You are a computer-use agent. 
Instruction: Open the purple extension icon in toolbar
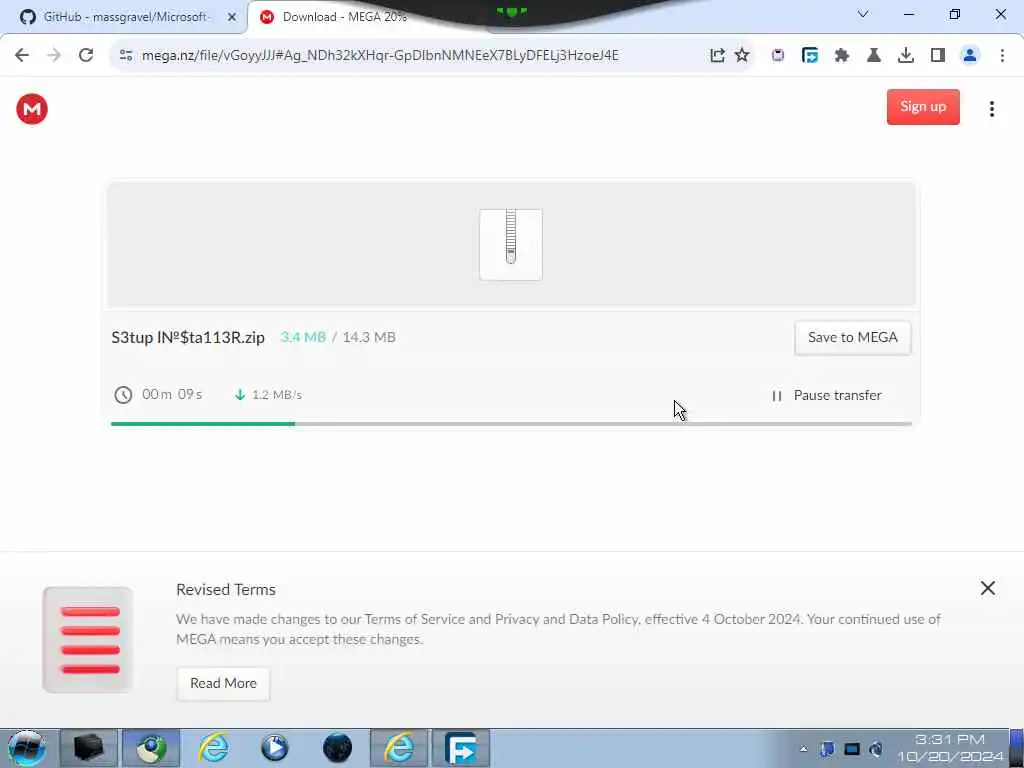(777, 56)
